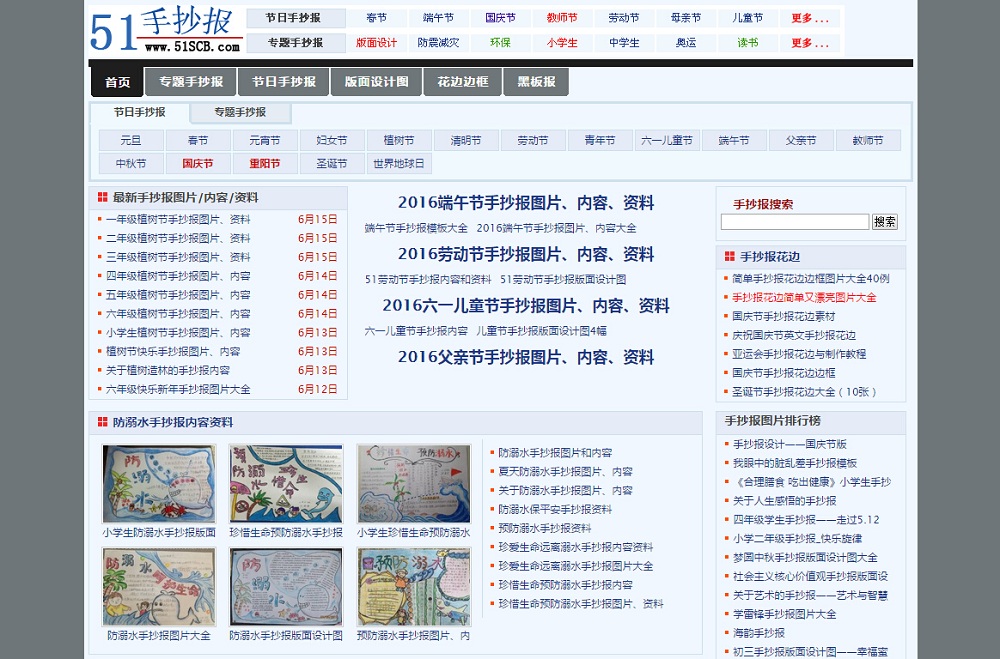
Task: Click the 植树节 holiday button
Action: coord(399,140)
